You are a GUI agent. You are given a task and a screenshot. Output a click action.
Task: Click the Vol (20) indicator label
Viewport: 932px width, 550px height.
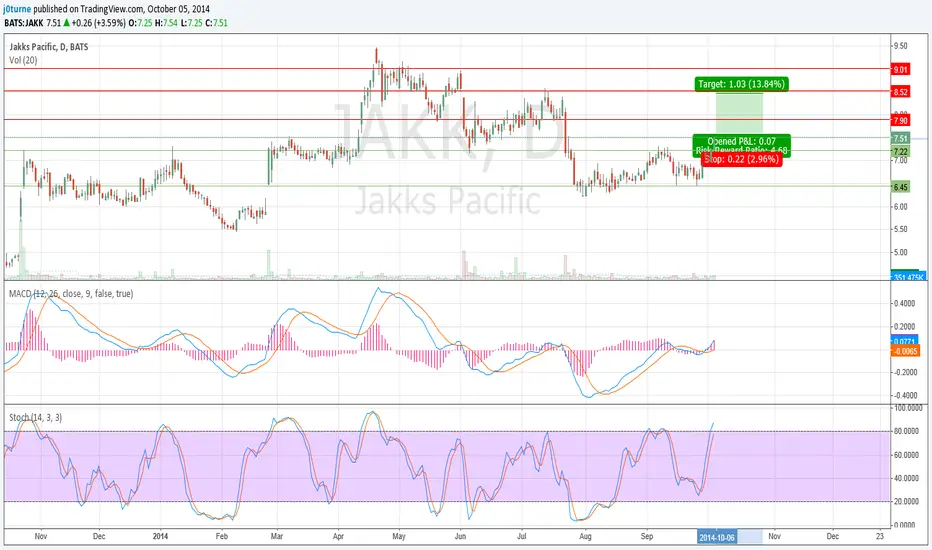click(23, 60)
